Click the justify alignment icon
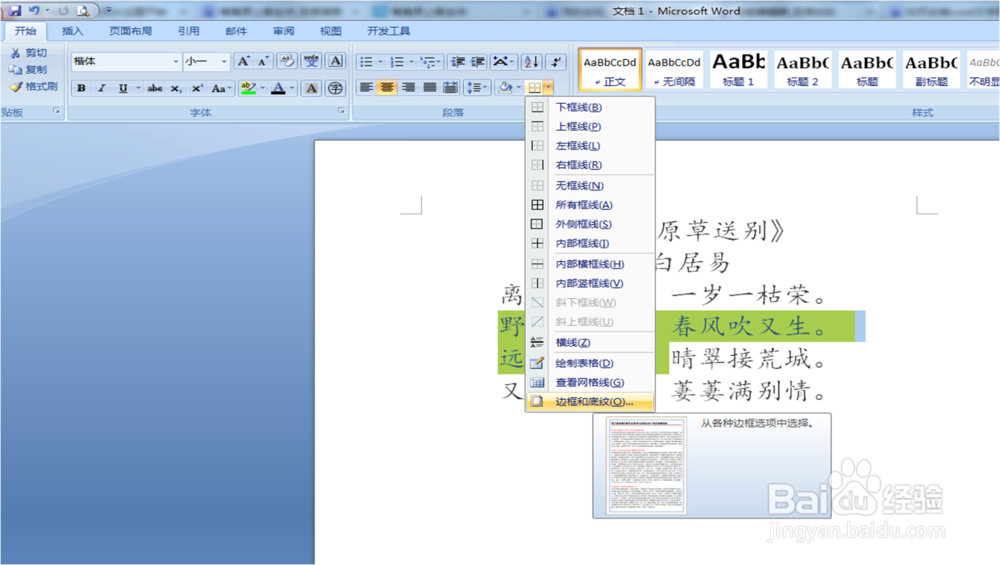The width and height of the screenshot is (1000, 565). (x=430, y=87)
